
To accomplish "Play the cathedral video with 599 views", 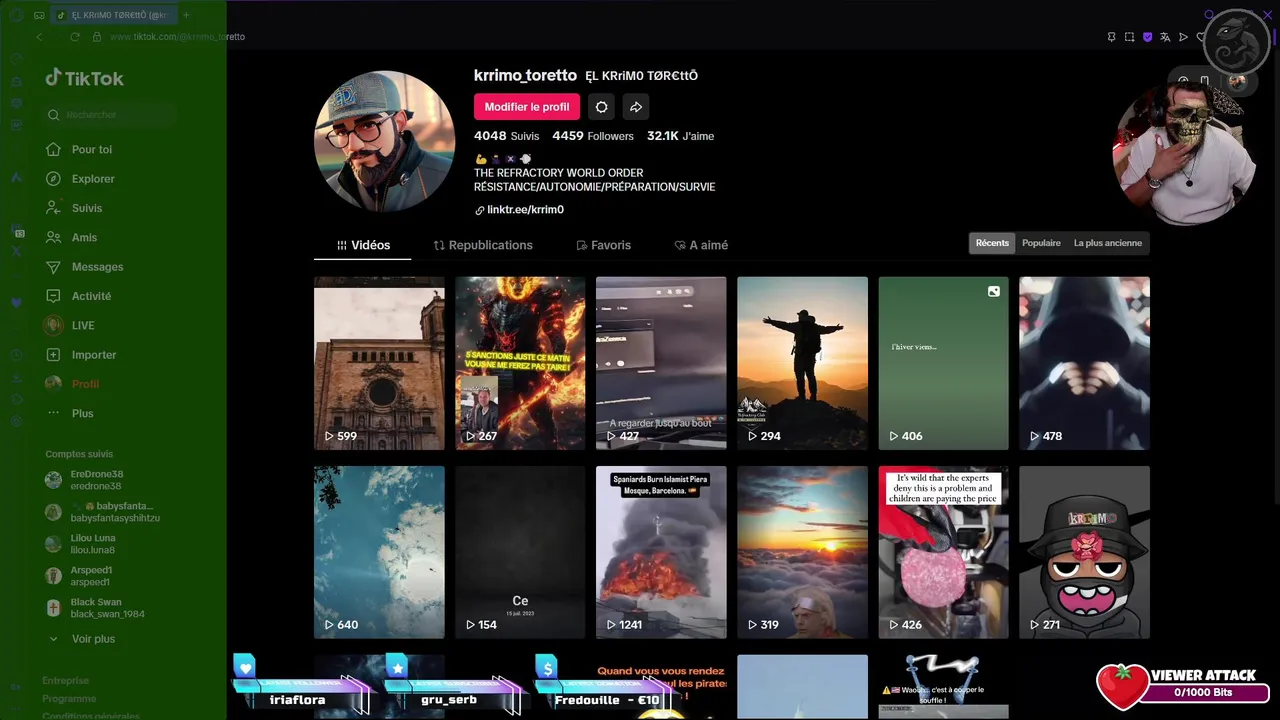I will coord(379,363).
